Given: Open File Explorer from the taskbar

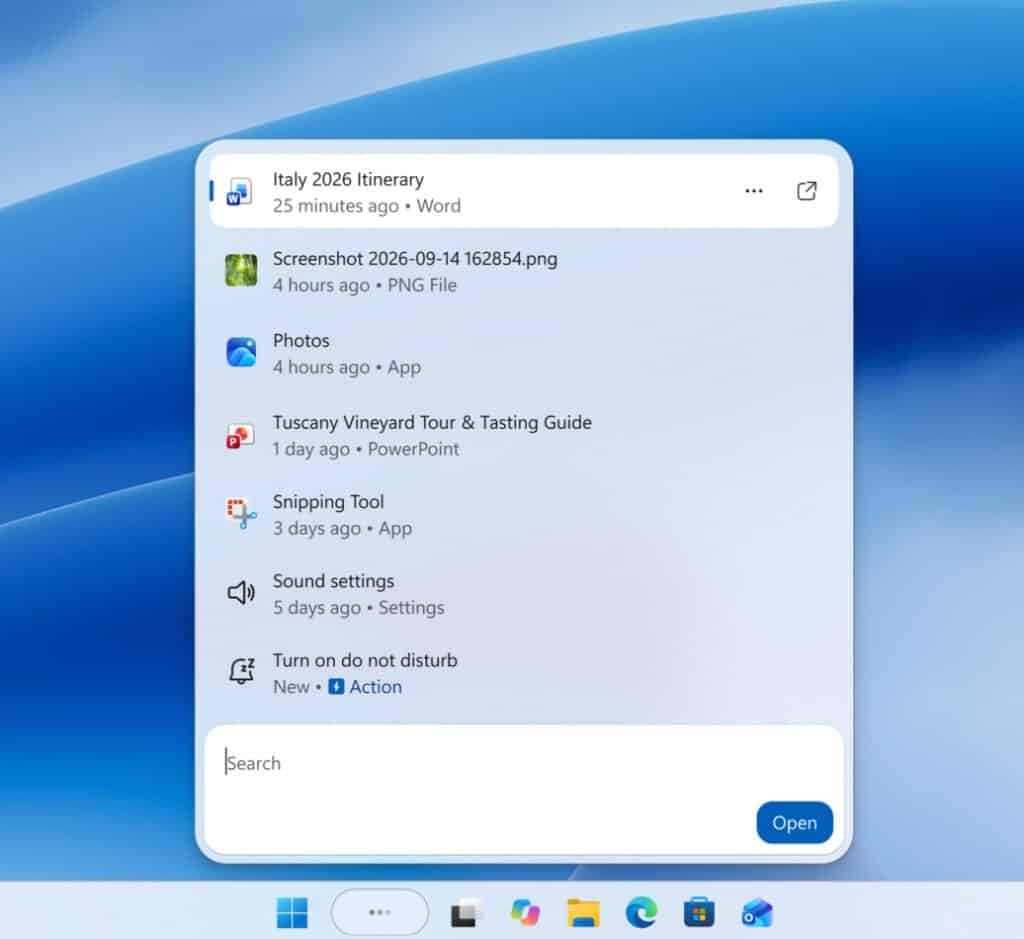Looking at the screenshot, I should pyautogui.click(x=583, y=912).
